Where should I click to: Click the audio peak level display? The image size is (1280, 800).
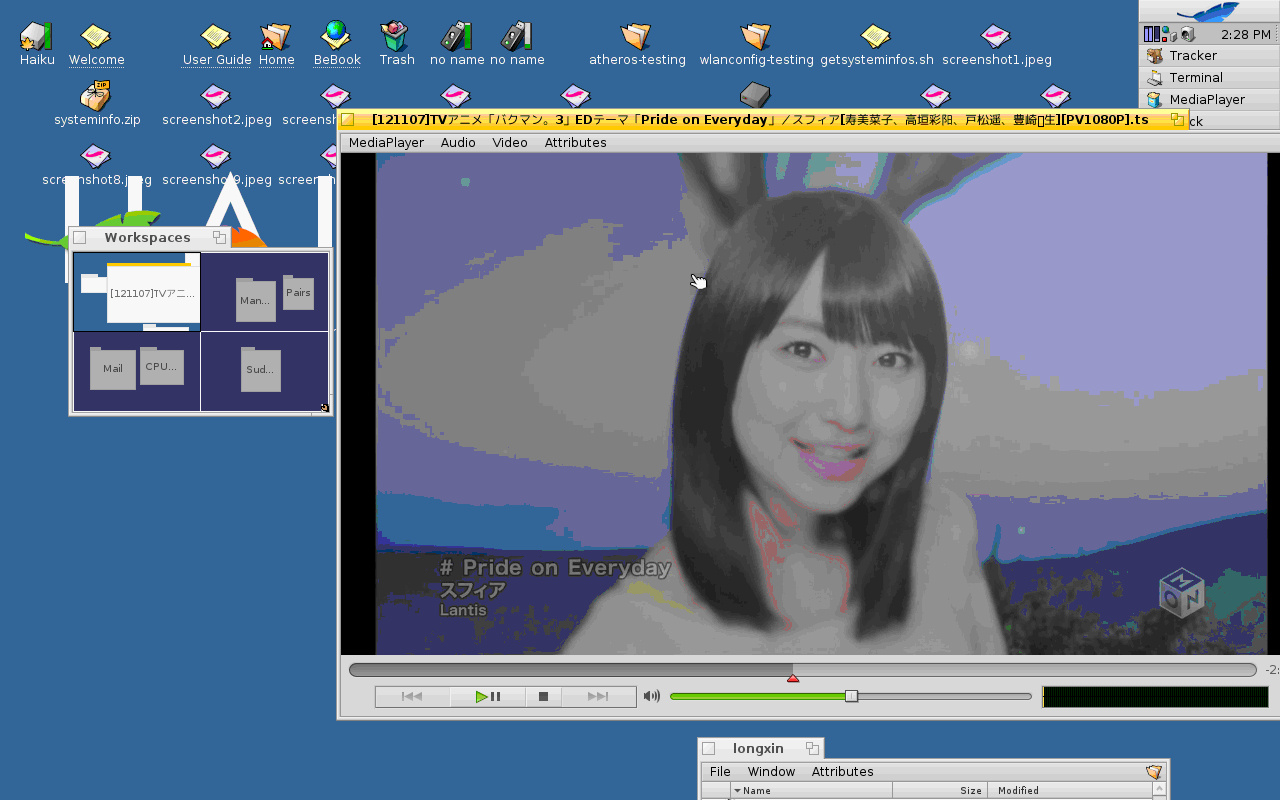1155,697
